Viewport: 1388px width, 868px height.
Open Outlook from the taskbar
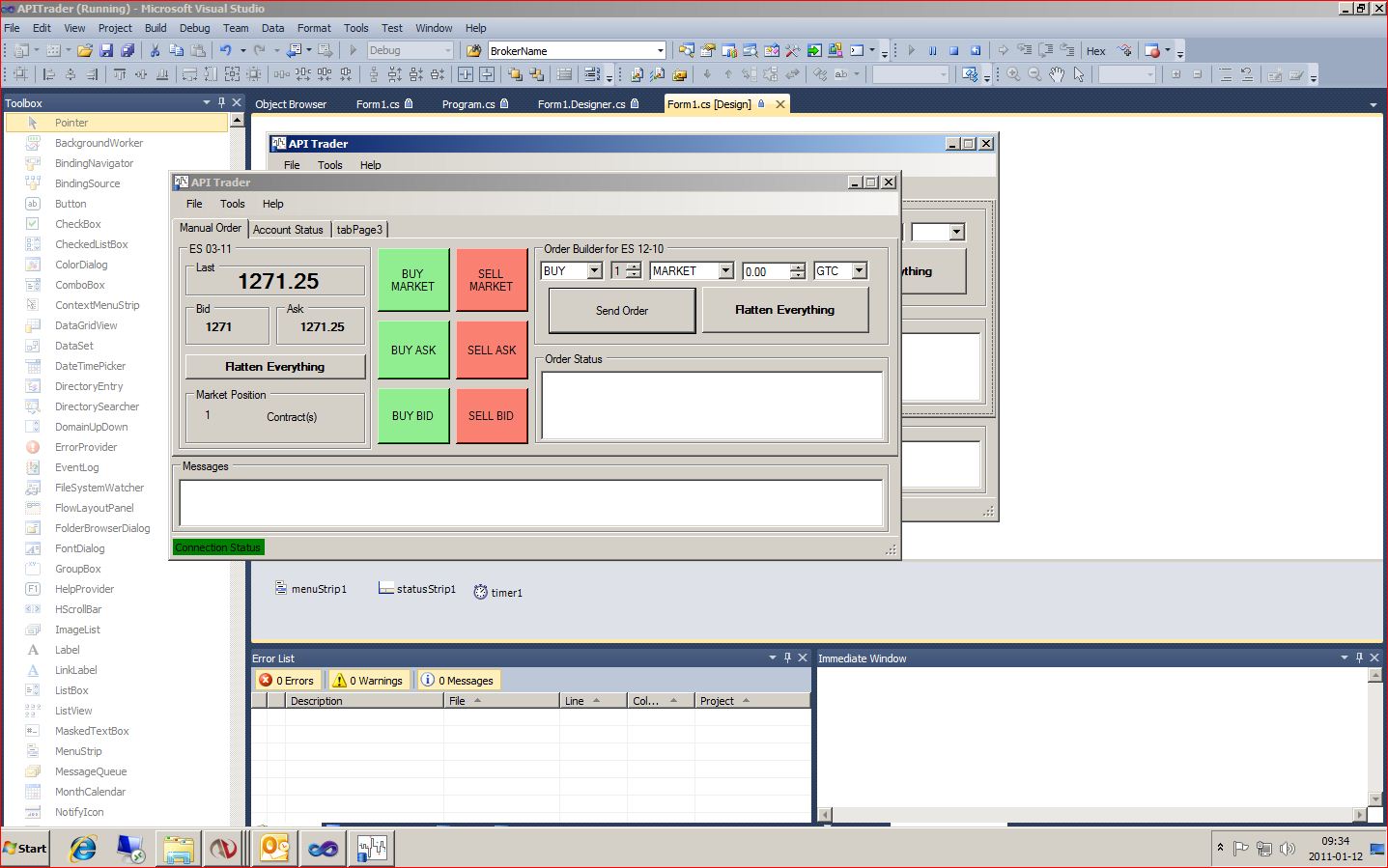point(274,849)
